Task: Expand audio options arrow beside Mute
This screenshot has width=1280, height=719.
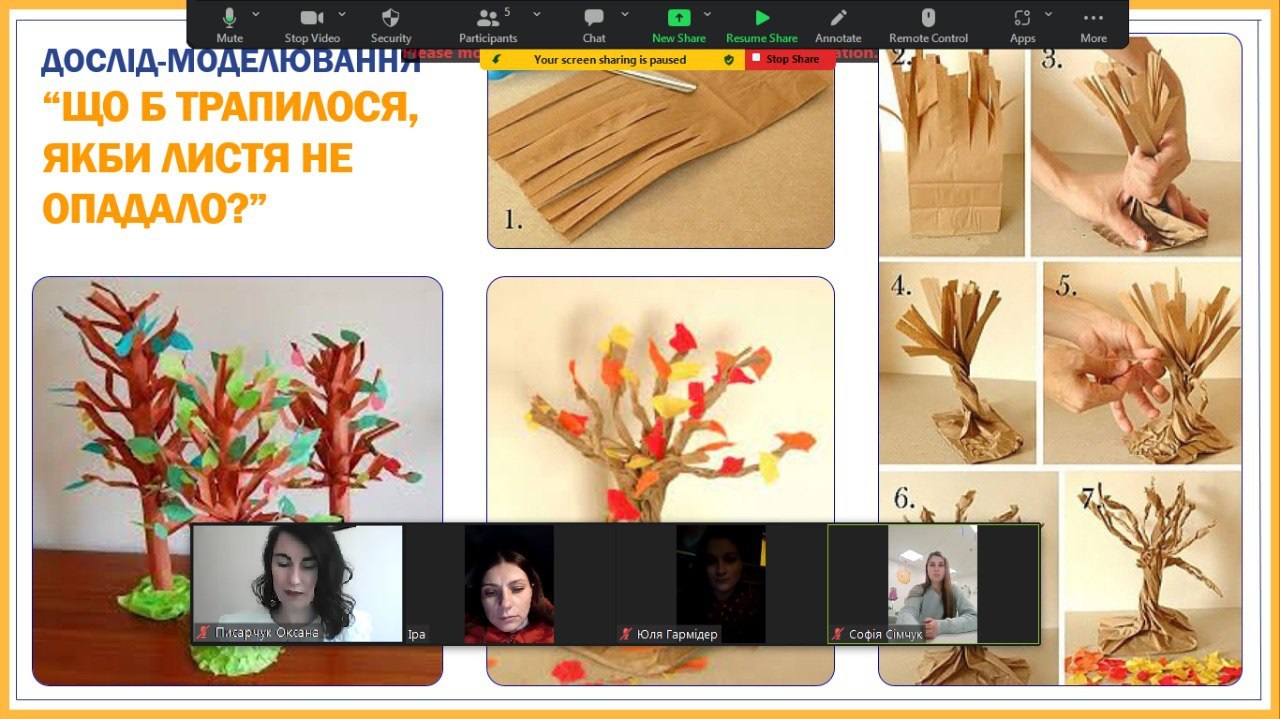Action: pos(256,14)
